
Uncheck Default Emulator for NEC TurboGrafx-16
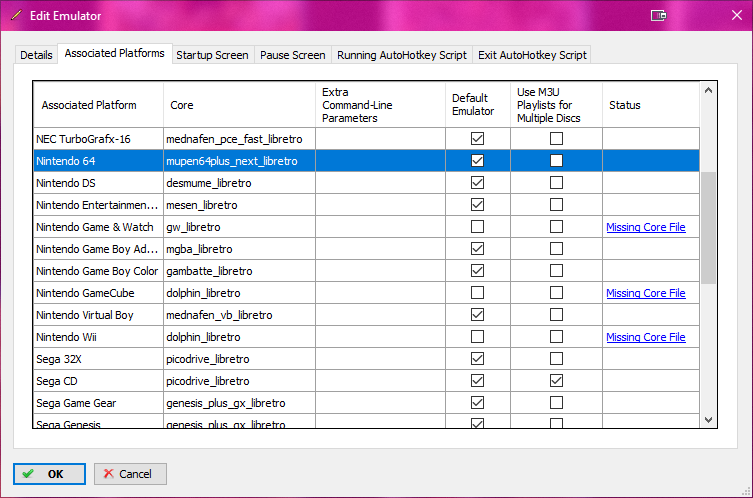(x=477, y=139)
